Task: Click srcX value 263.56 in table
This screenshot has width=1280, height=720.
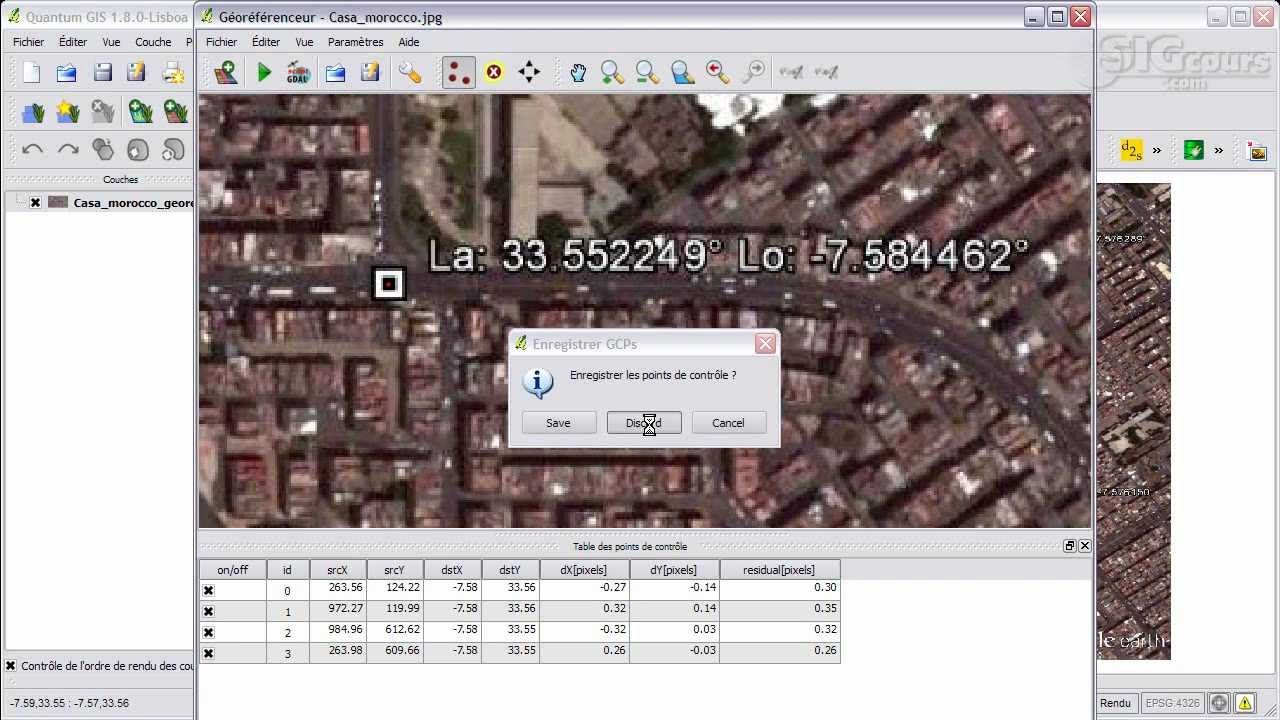Action: pos(337,591)
